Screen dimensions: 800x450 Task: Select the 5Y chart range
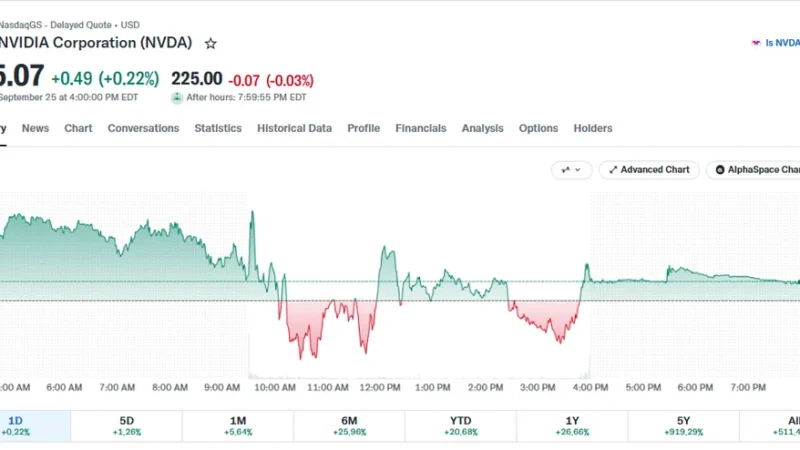coord(684,426)
